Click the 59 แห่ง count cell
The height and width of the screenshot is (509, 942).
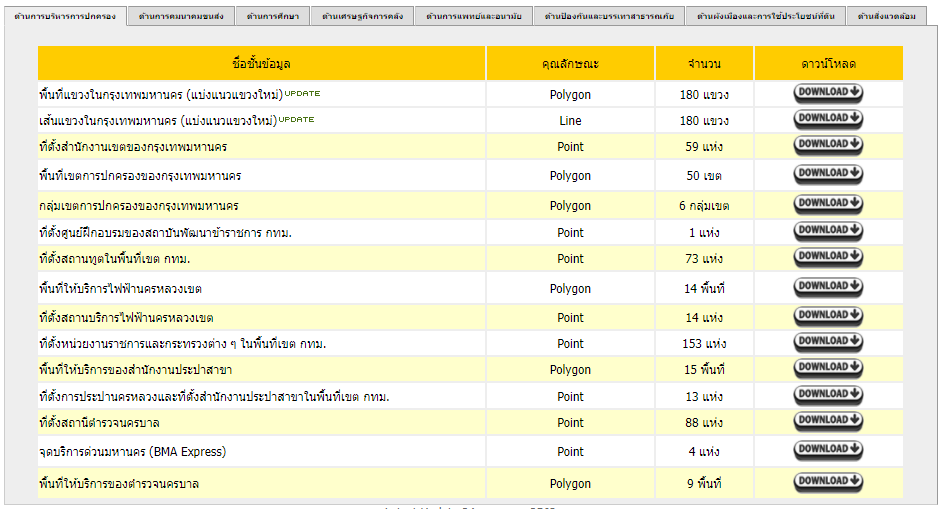[x=704, y=147]
